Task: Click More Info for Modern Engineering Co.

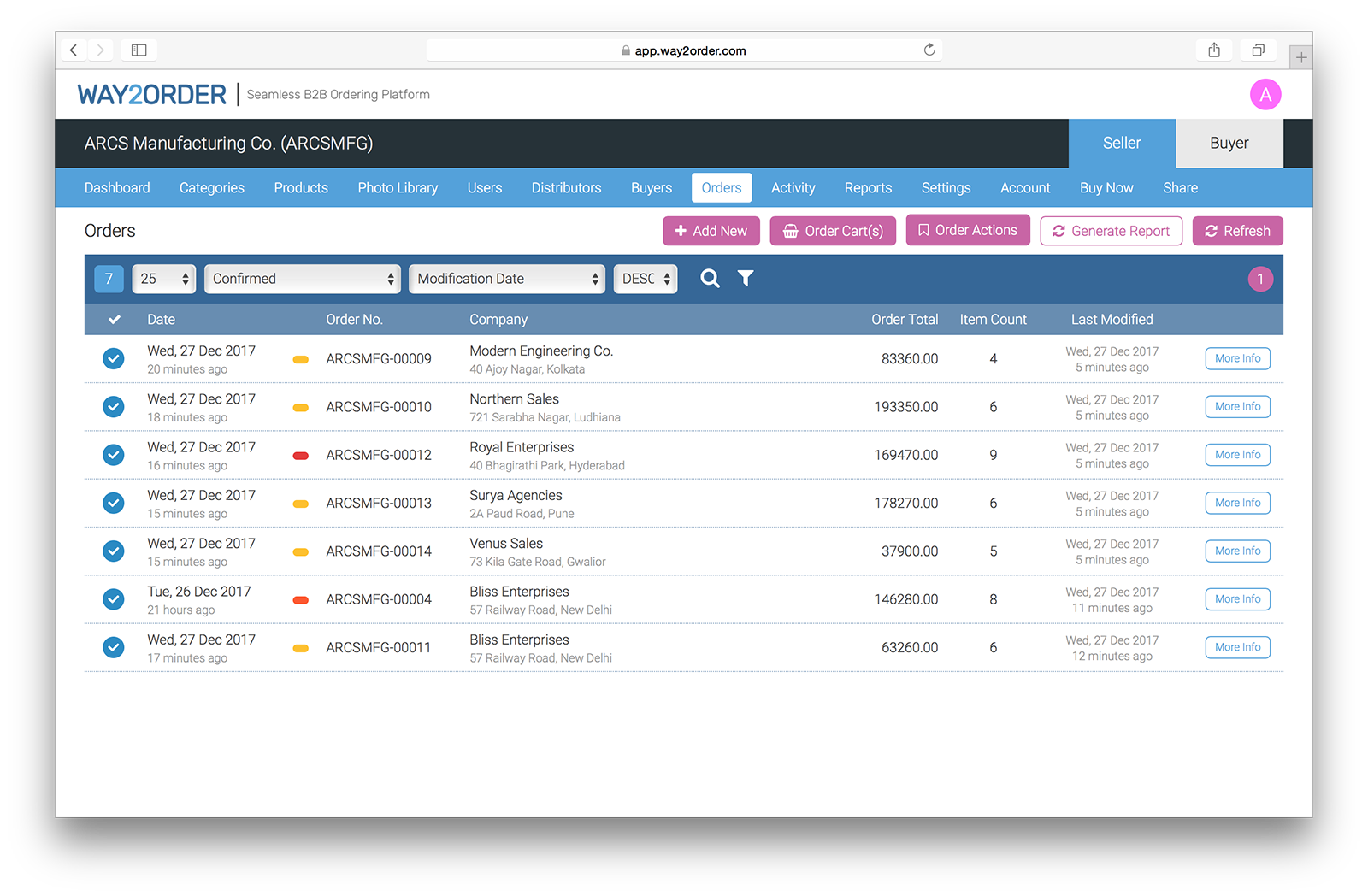Action: [1237, 359]
